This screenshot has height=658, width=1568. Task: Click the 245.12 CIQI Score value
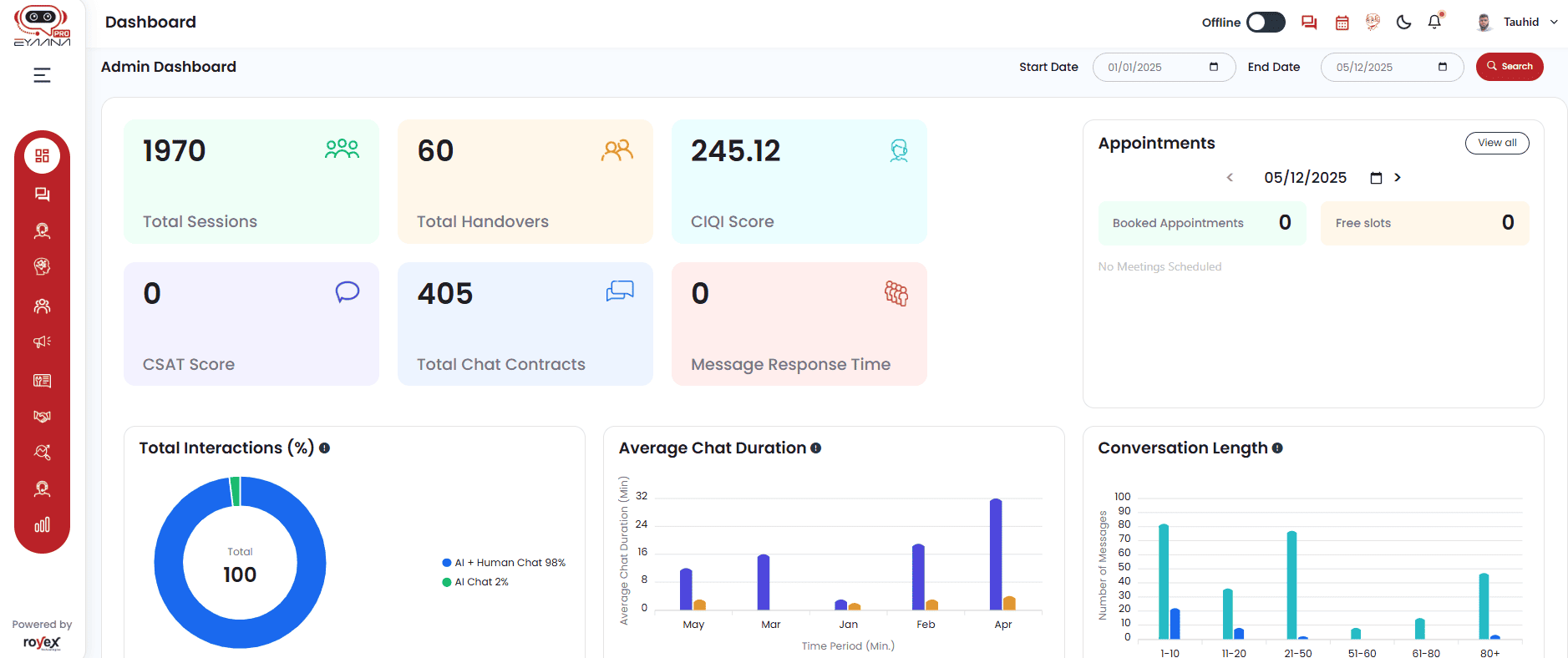click(x=735, y=151)
